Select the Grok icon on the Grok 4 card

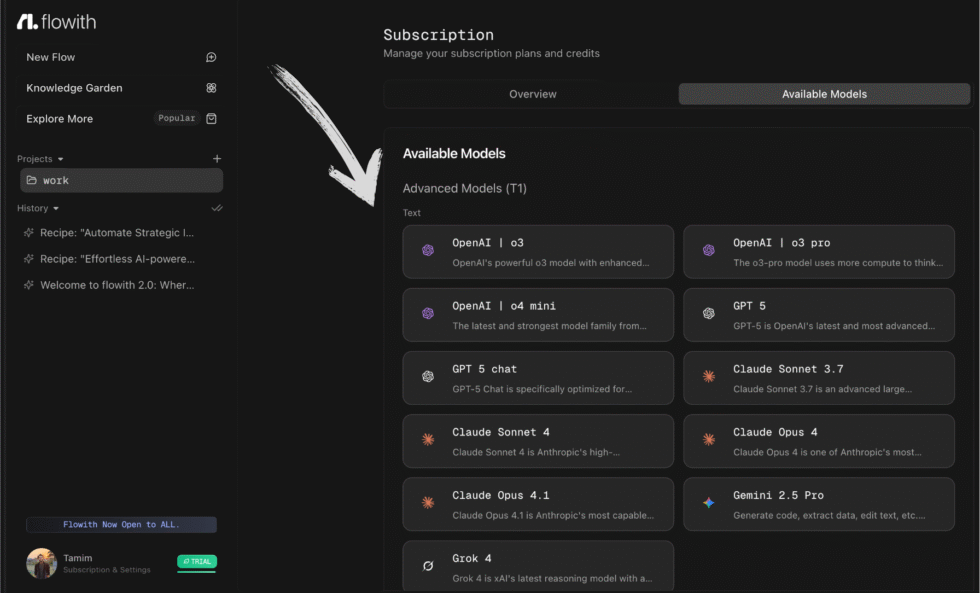coord(429,567)
